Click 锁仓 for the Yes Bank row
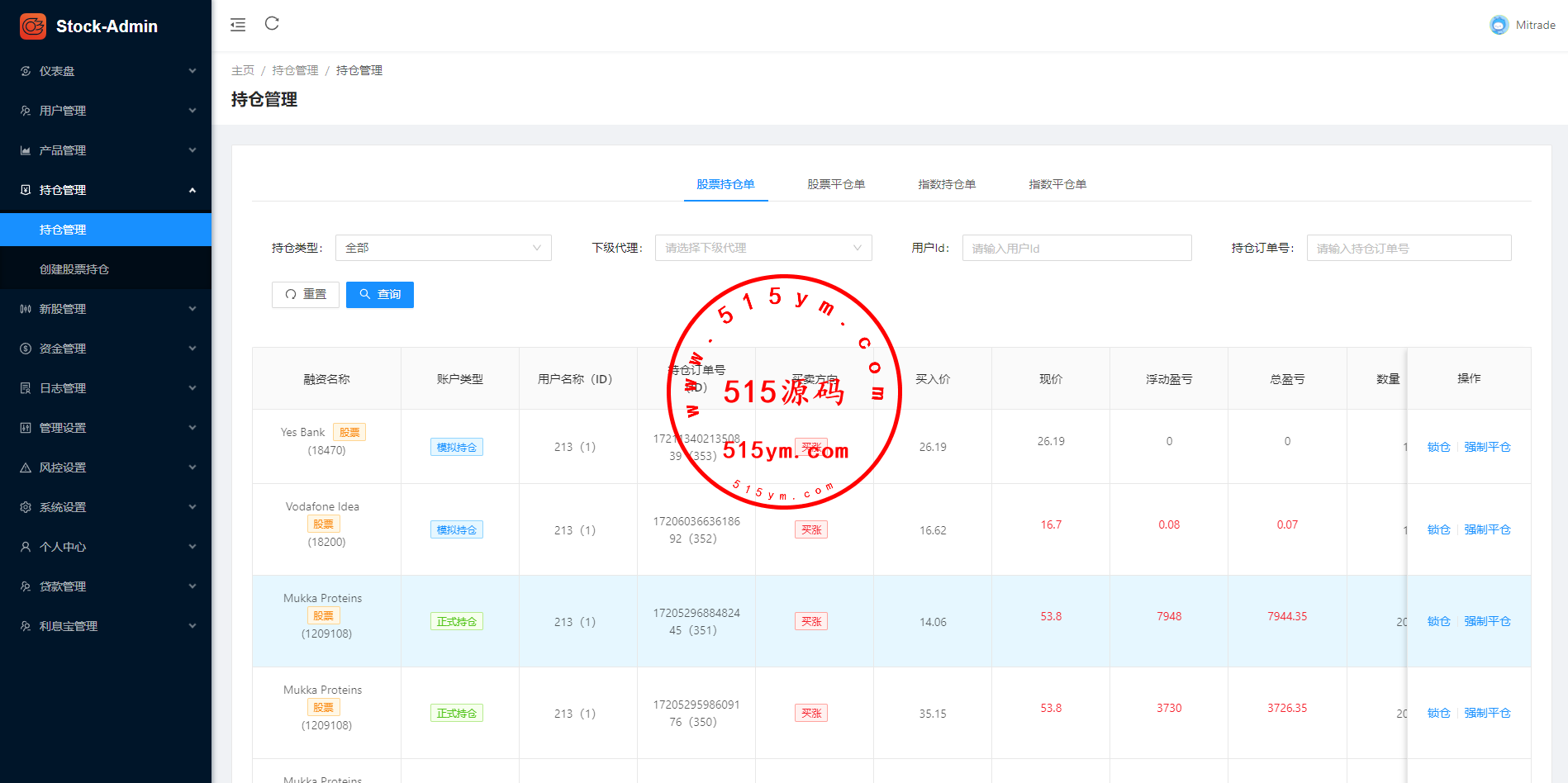The width and height of the screenshot is (1568, 783). coord(1438,447)
